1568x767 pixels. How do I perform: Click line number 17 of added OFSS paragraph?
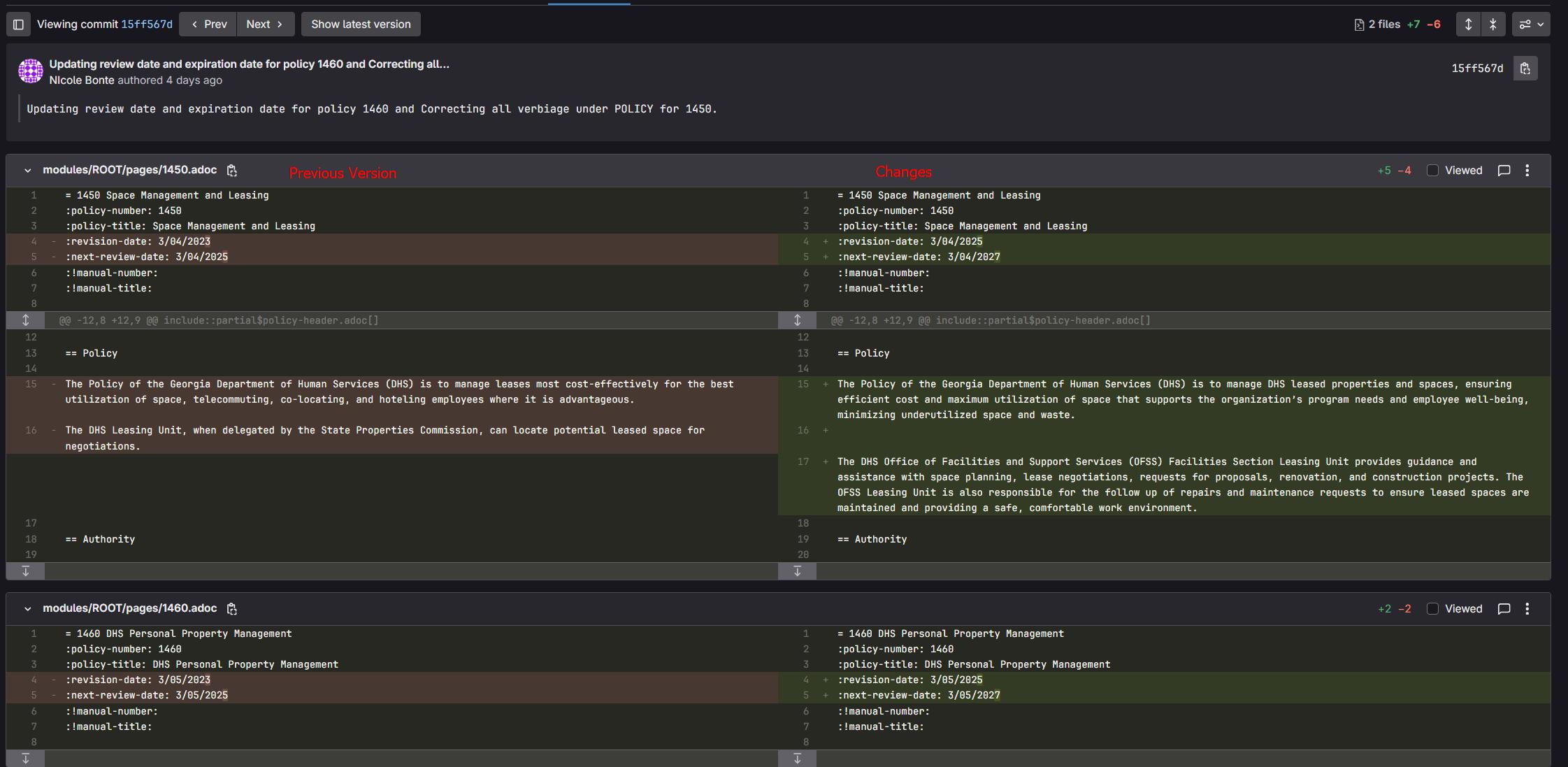pos(803,462)
